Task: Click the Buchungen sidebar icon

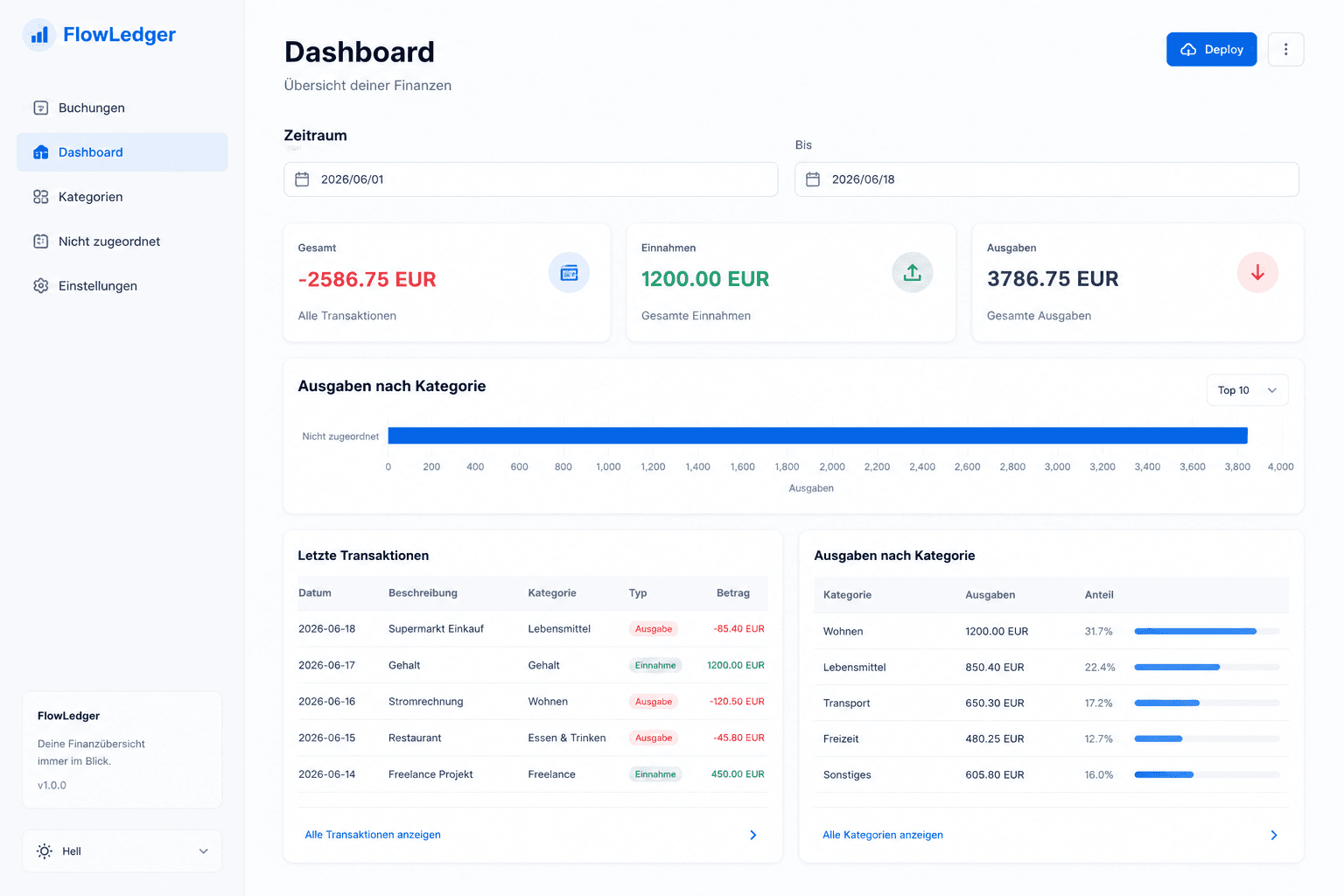Action: [x=40, y=108]
